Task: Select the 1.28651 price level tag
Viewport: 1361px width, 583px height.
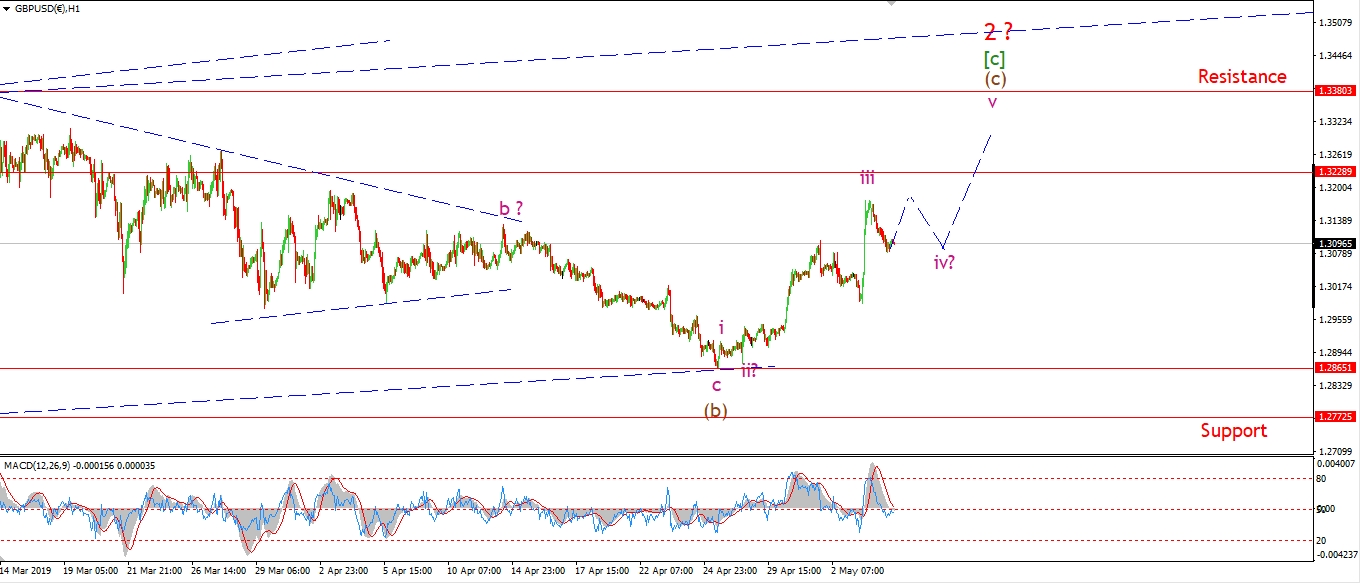Action: click(1335, 368)
